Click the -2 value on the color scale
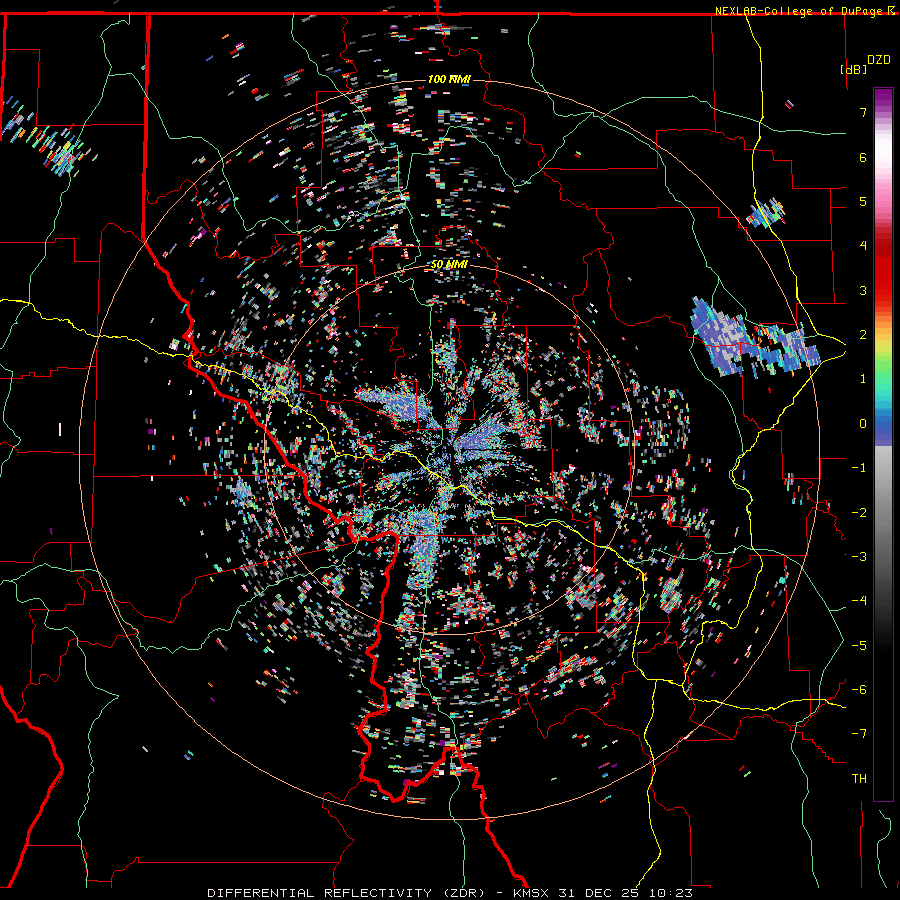 [x=859, y=512]
